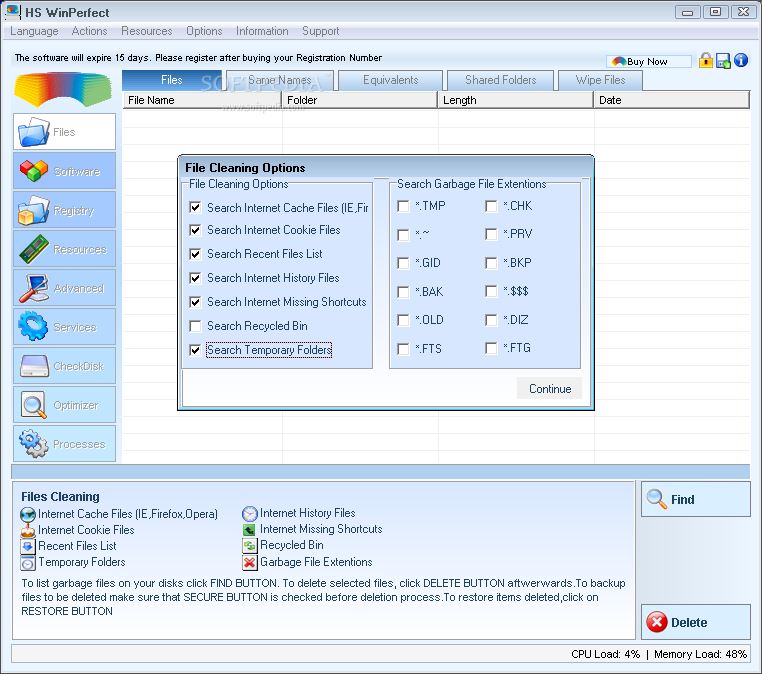The image size is (762, 674).
Task: Open the Actions menu
Action: [89, 31]
